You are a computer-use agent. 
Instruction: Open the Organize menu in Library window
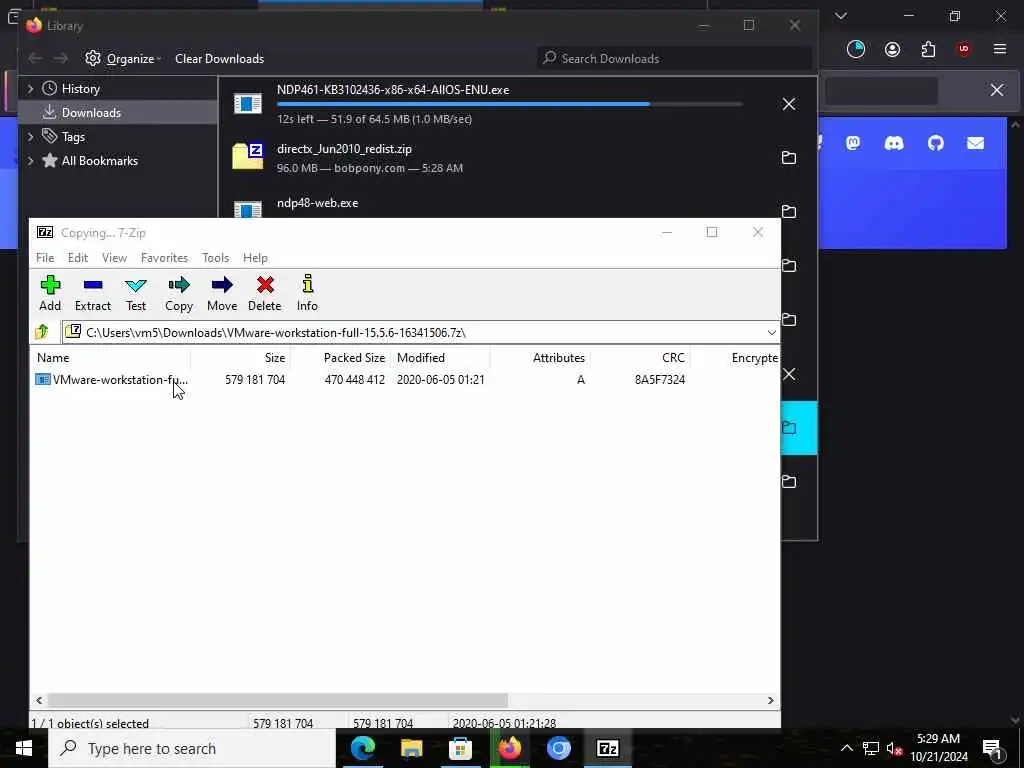[x=123, y=59]
